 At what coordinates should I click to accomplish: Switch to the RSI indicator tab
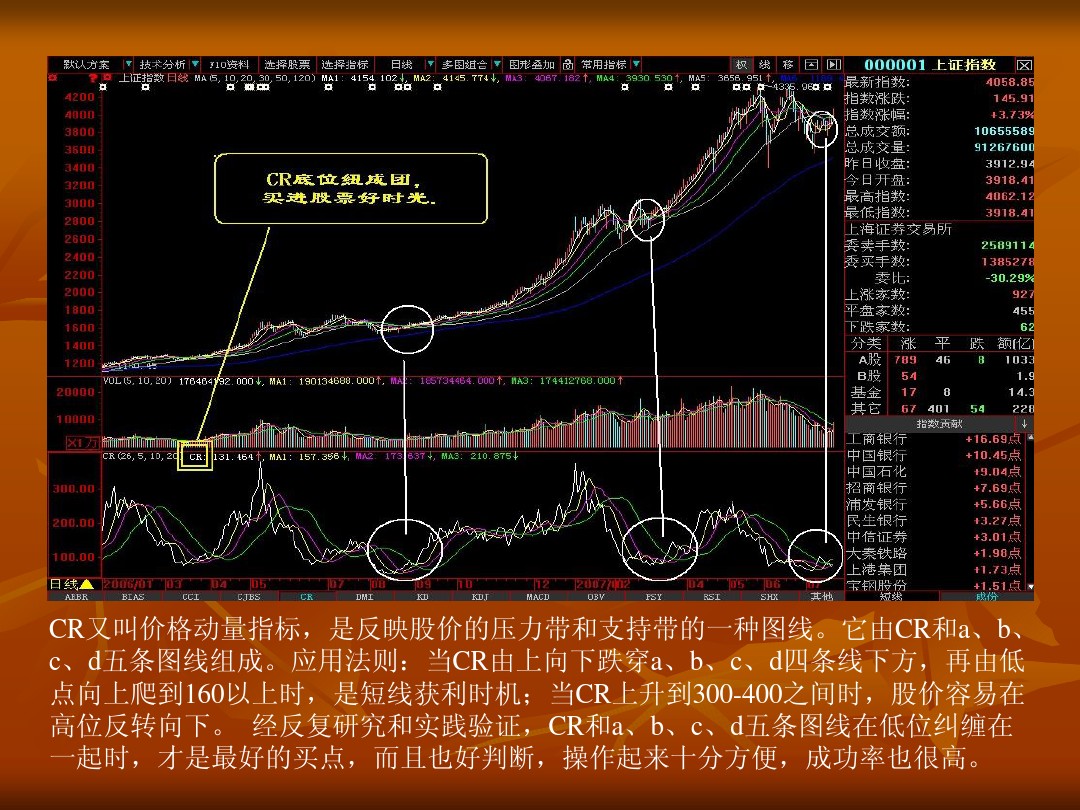coord(712,596)
